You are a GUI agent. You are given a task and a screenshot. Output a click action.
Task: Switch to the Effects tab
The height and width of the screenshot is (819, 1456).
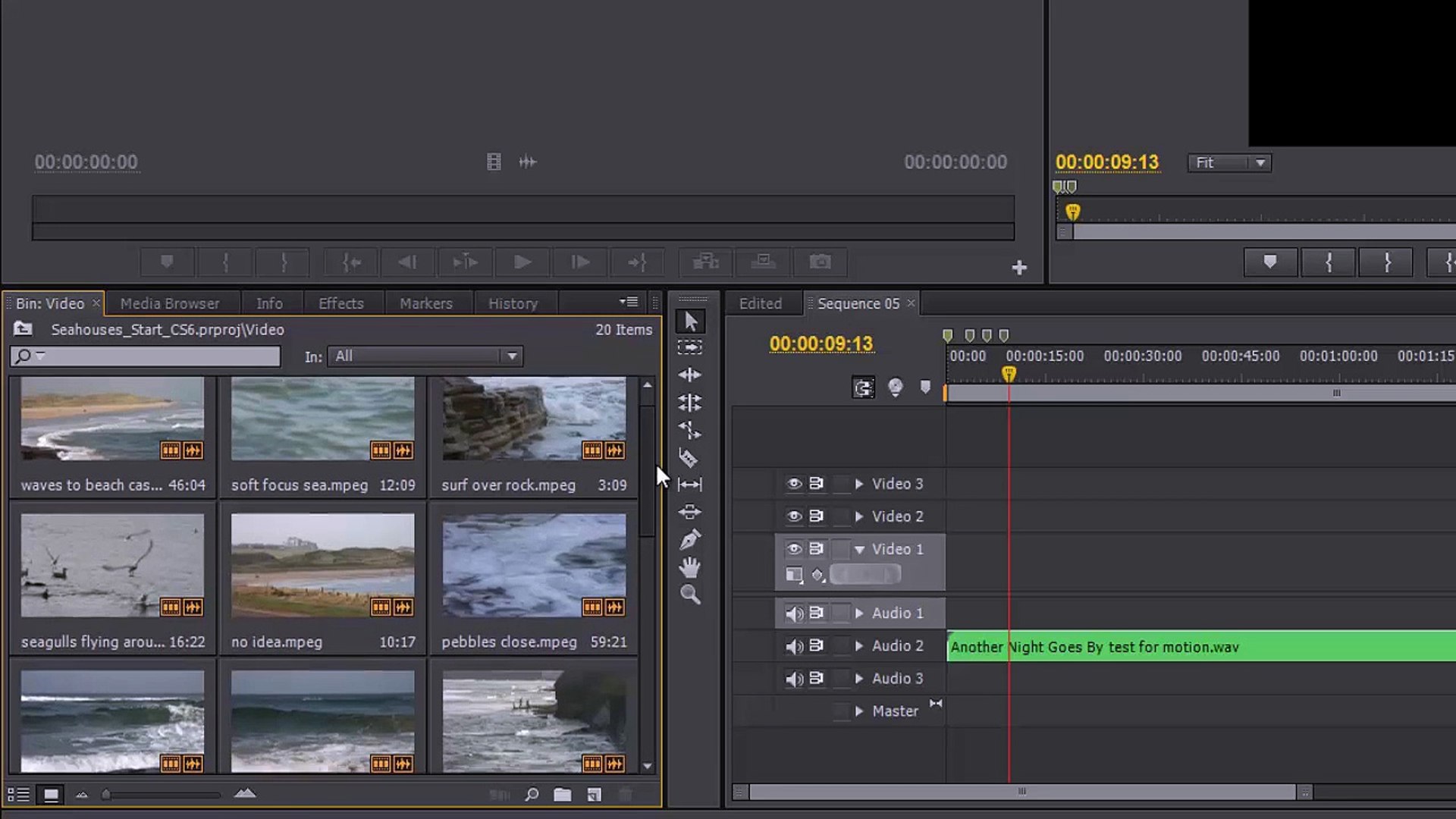(x=341, y=303)
